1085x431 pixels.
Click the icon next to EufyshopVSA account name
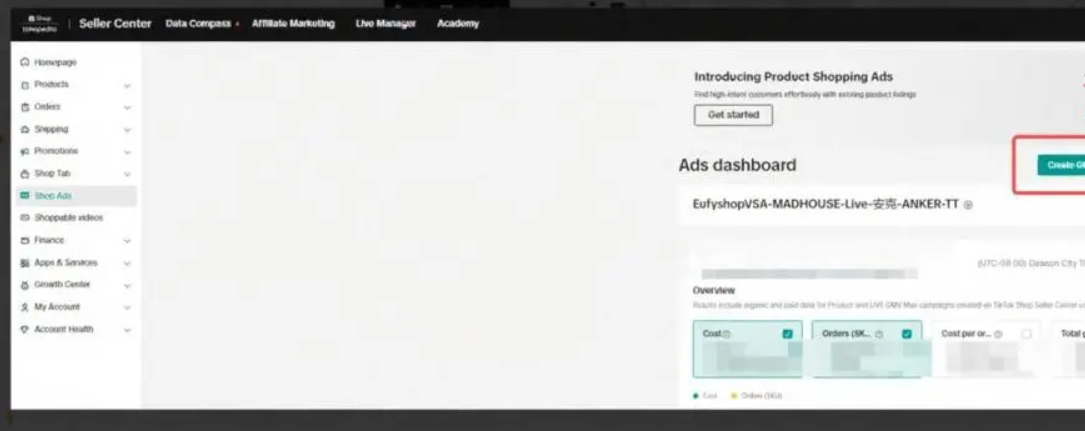tap(968, 205)
